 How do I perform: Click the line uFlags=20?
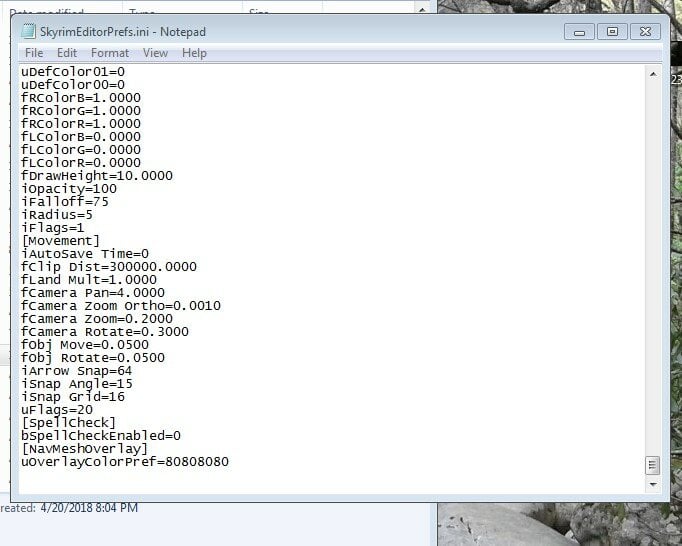[57, 410]
